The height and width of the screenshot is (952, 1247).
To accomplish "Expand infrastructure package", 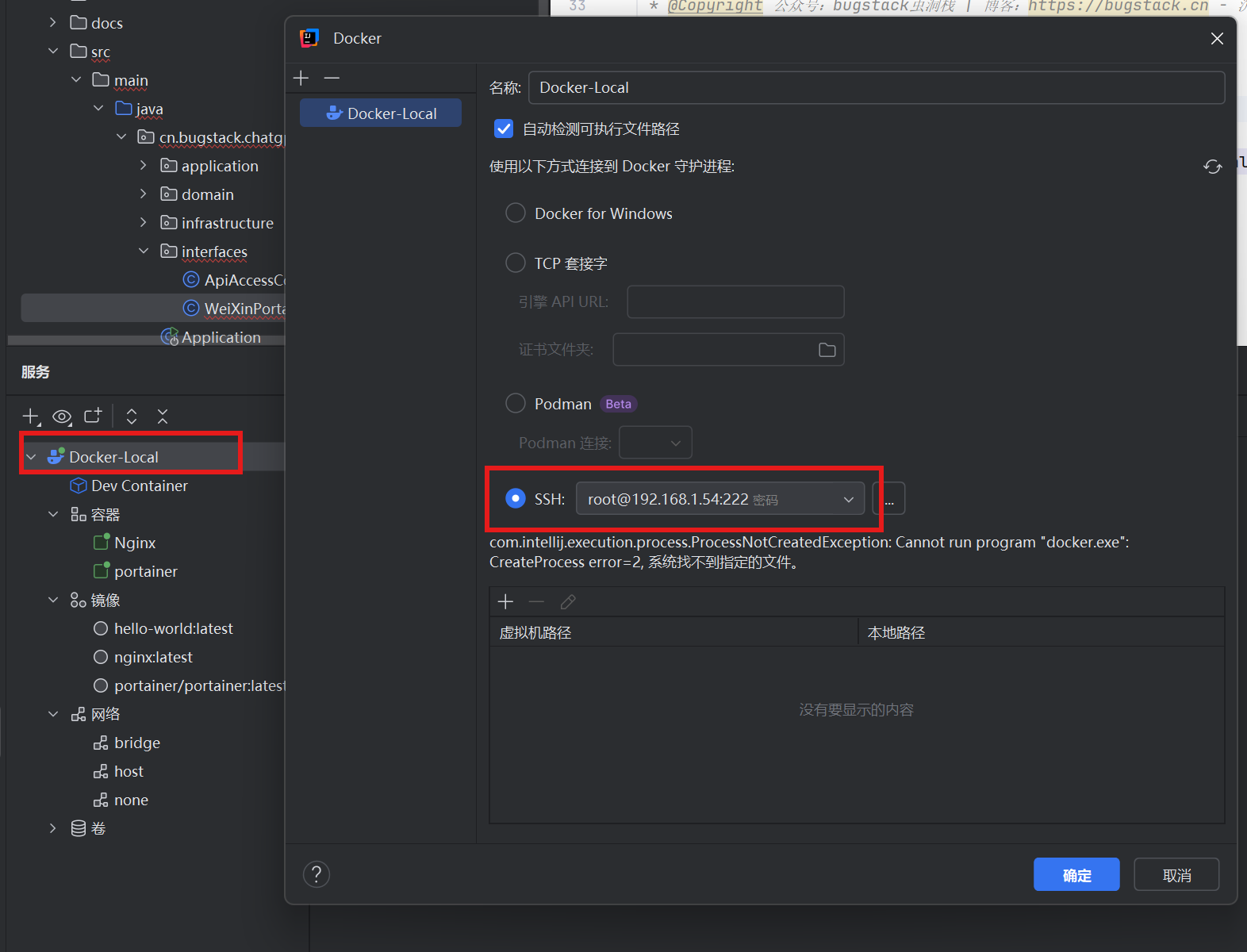I will [x=144, y=222].
